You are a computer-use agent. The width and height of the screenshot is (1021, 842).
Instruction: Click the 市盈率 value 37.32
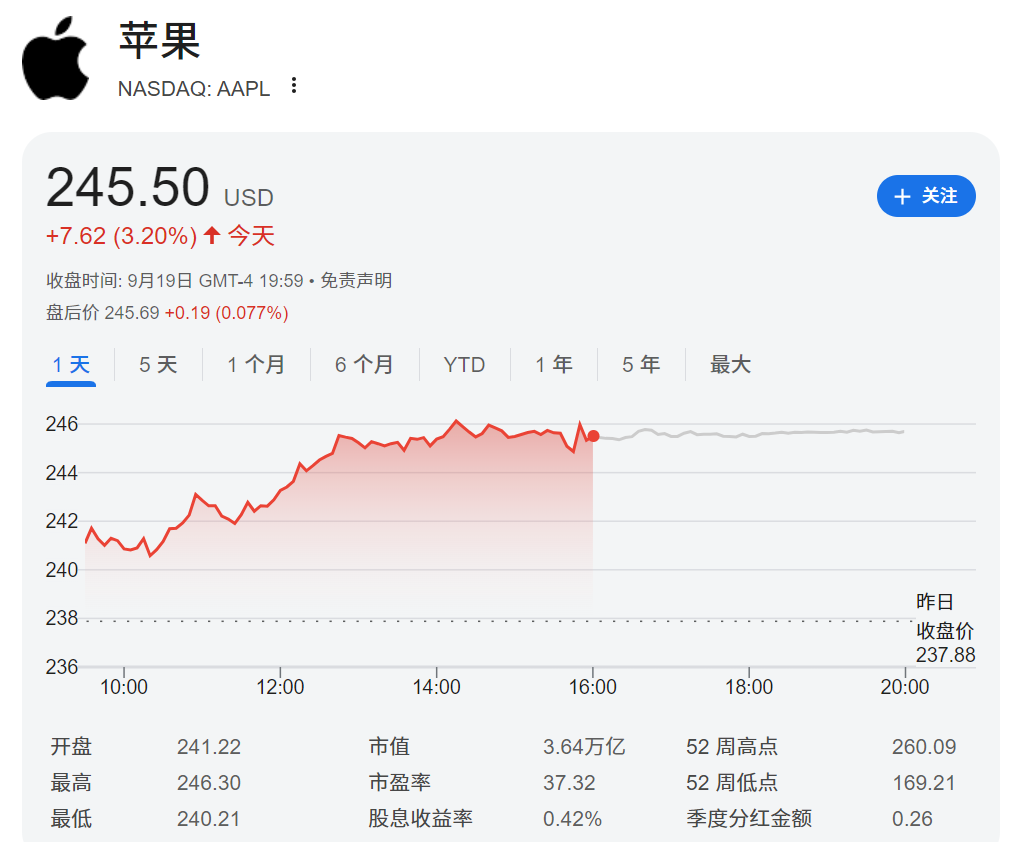click(x=569, y=782)
